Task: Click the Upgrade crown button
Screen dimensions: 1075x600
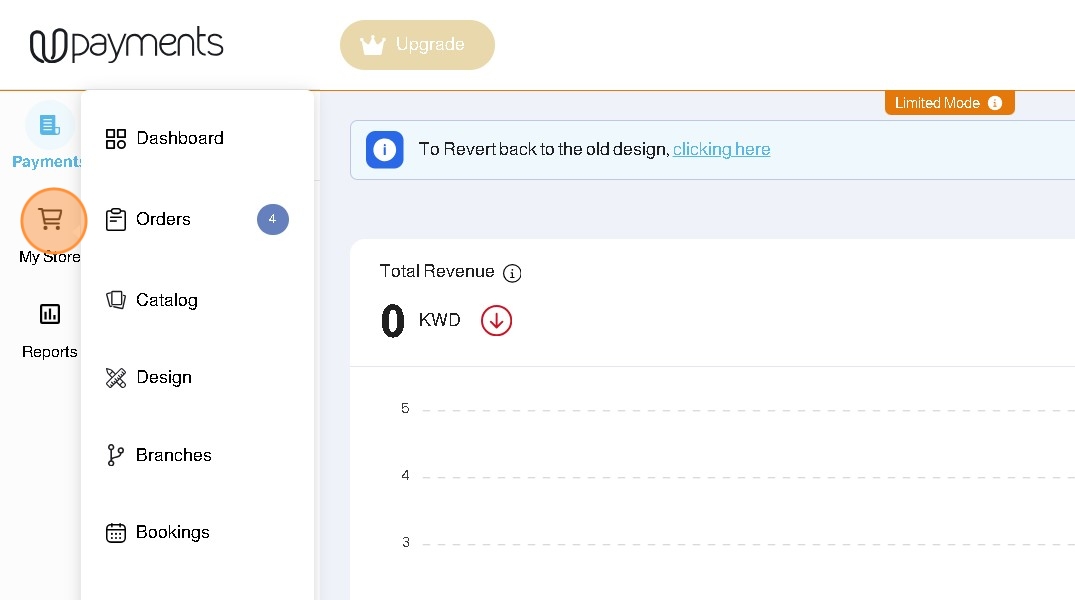Action: [x=417, y=45]
